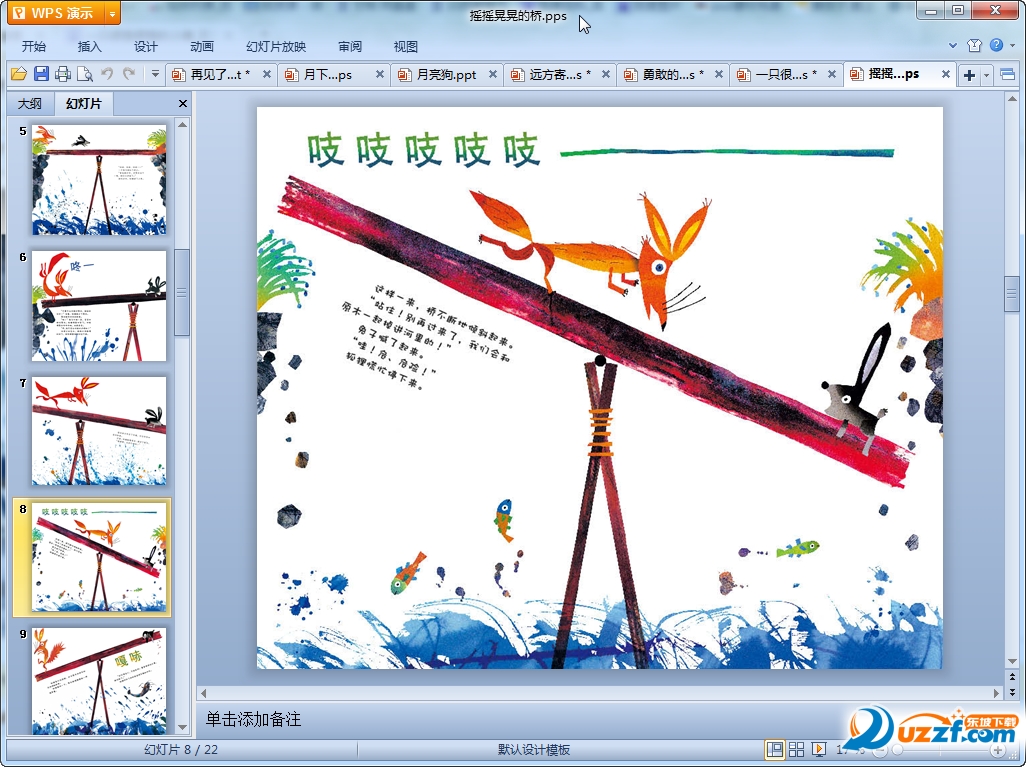Open the 视图 ribbon tab
Screen dimensions: 1026x767
pyautogui.click(x=406, y=46)
